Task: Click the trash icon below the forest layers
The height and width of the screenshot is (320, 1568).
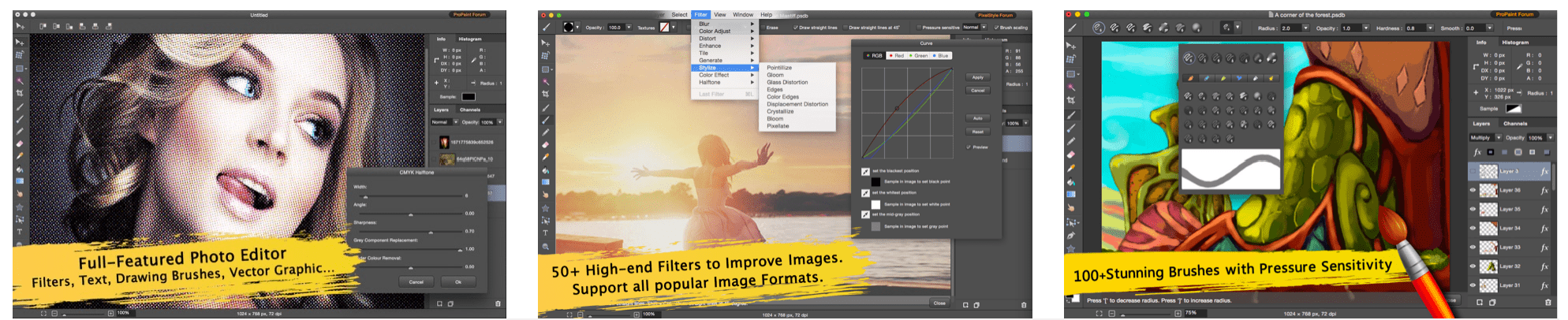Action: click(x=1548, y=302)
